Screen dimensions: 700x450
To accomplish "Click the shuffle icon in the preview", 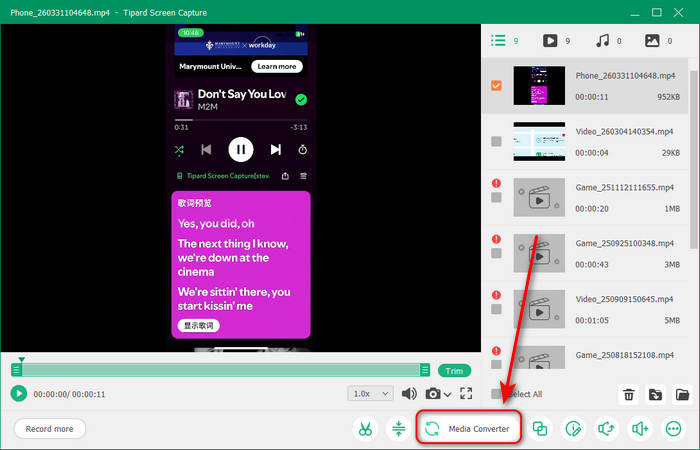I will coord(179,150).
